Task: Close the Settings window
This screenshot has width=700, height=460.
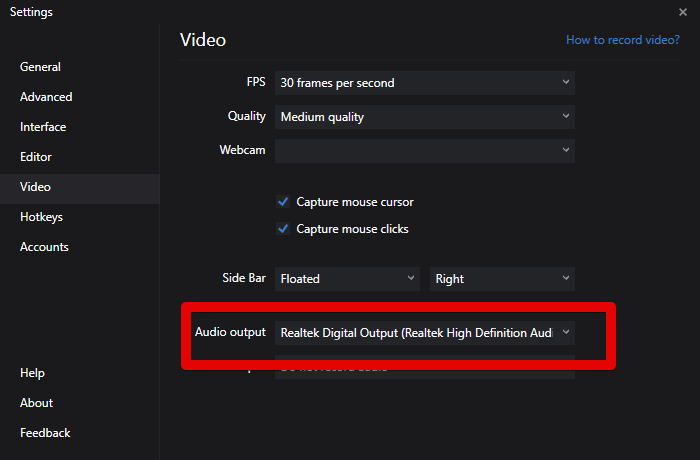Action: [x=682, y=12]
